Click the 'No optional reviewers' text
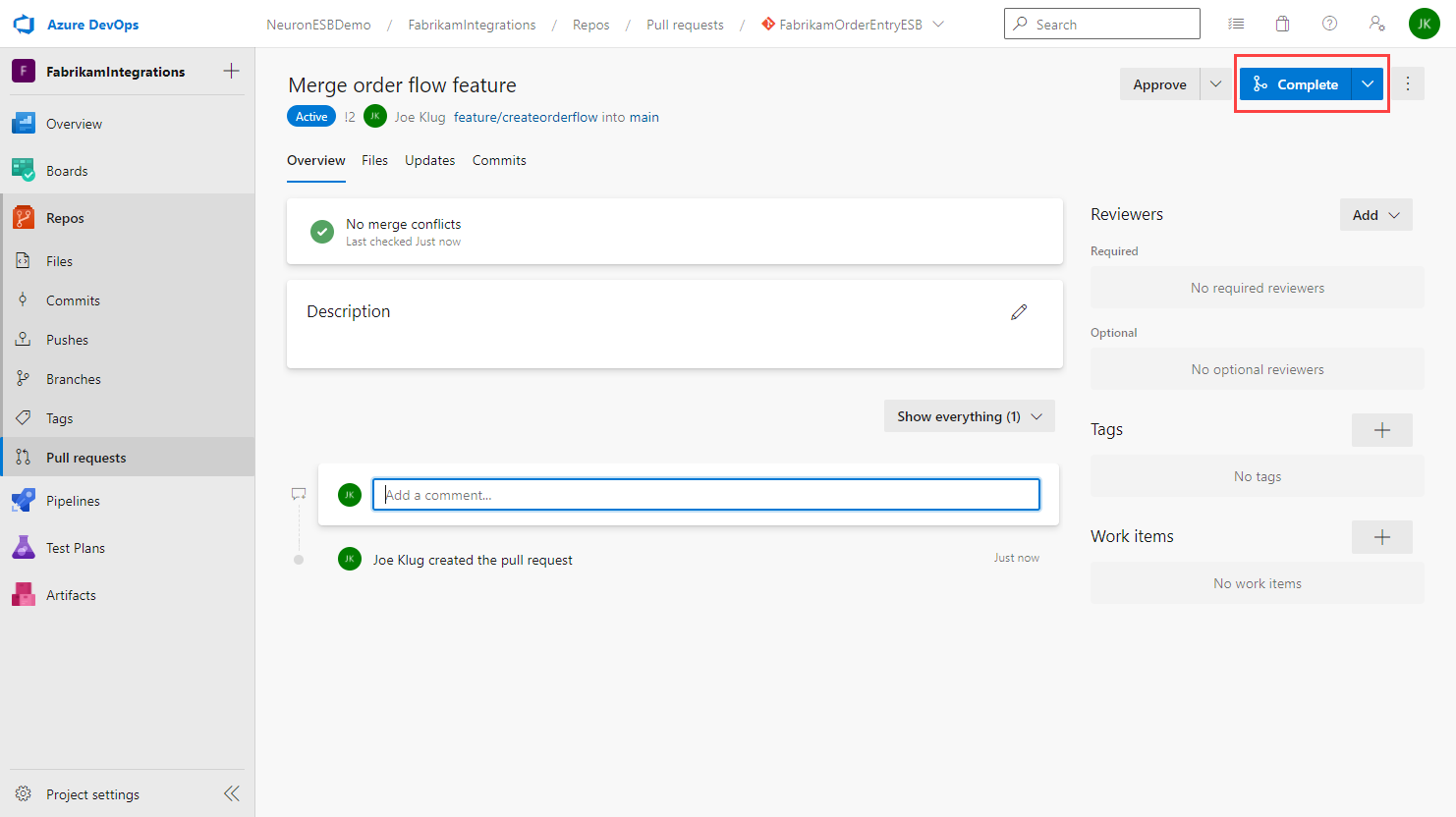Image resolution: width=1456 pixels, height=817 pixels. pos(1258,369)
